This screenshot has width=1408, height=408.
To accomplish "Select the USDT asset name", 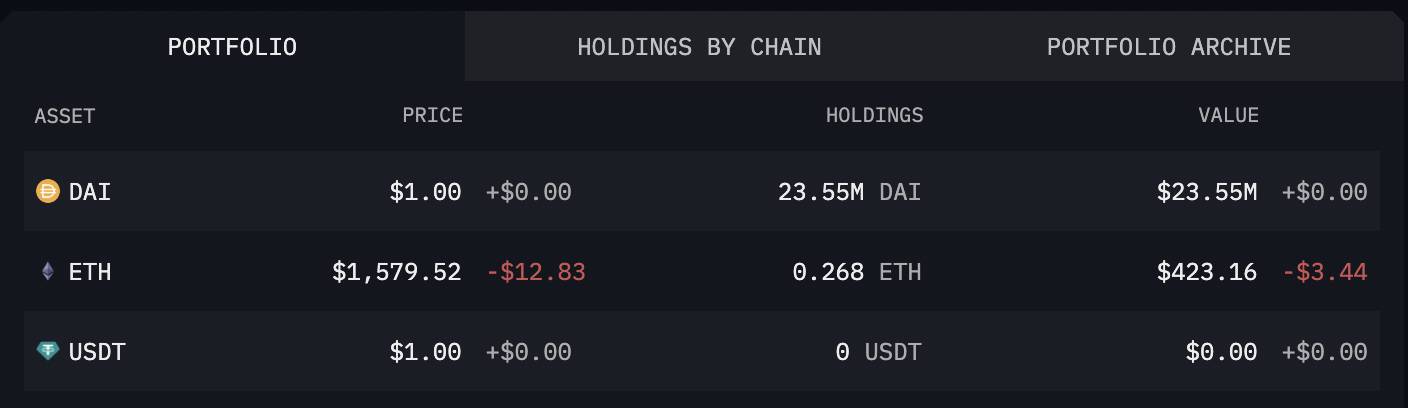I will pos(97,351).
